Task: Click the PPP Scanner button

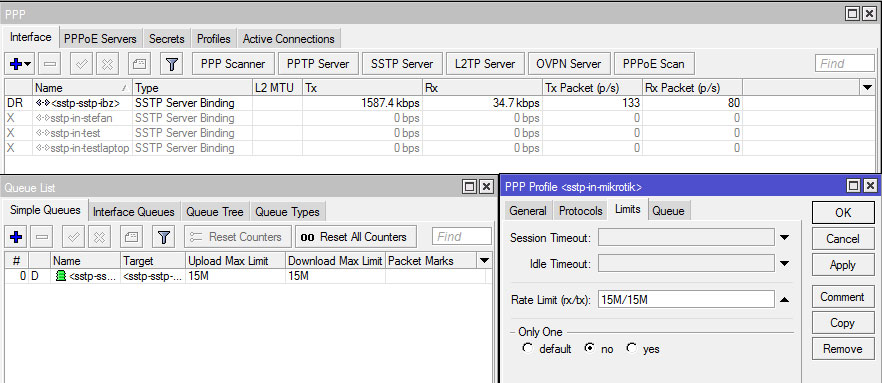Action: (232, 64)
